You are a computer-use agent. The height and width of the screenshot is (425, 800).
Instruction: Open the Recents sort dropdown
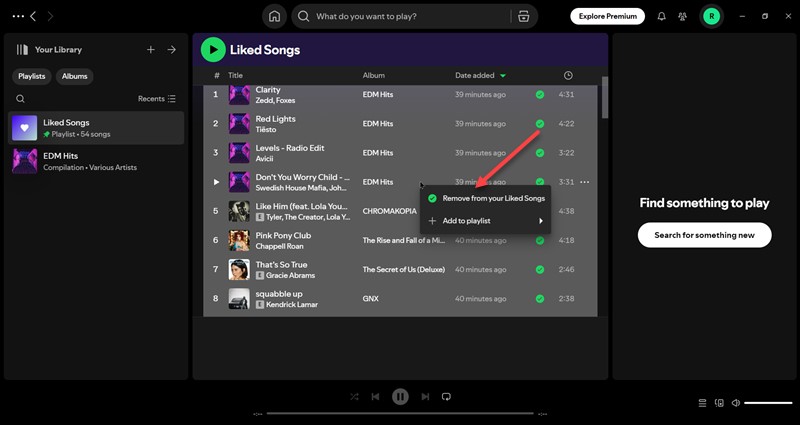tap(157, 98)
